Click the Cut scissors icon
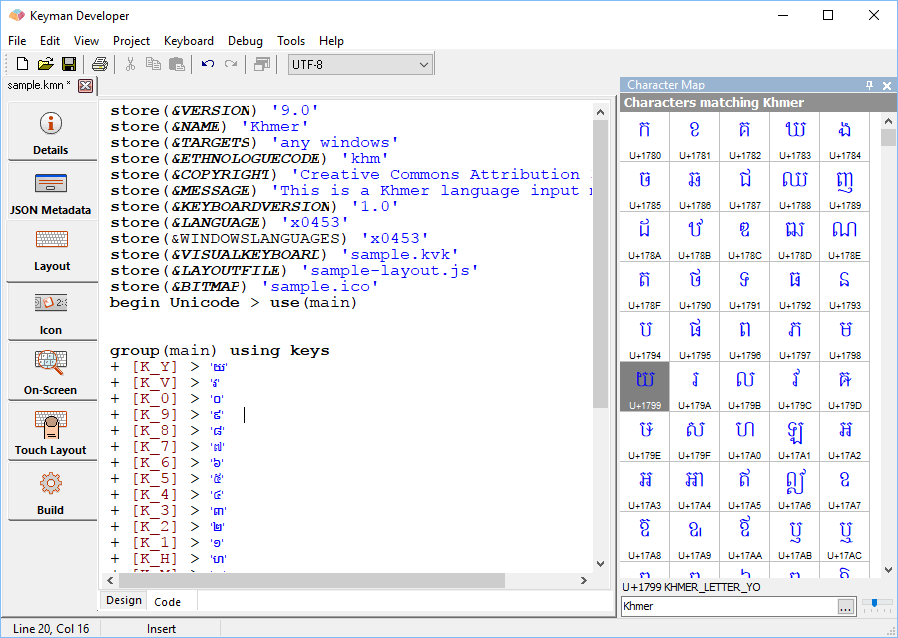This screenshot has height=638, width=898. 130,64
